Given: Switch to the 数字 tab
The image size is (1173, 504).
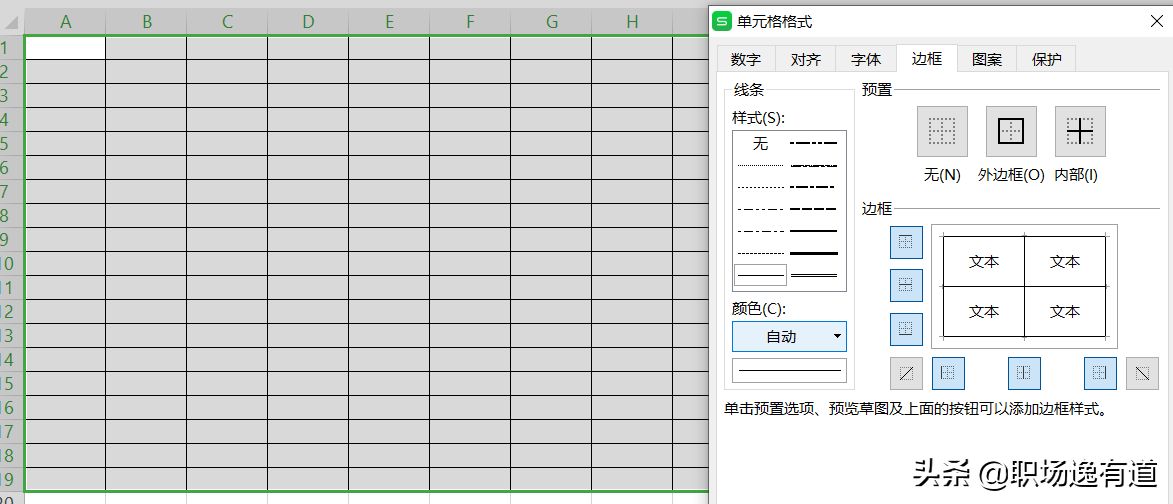Looking at the screenshot, I should 746,60.
